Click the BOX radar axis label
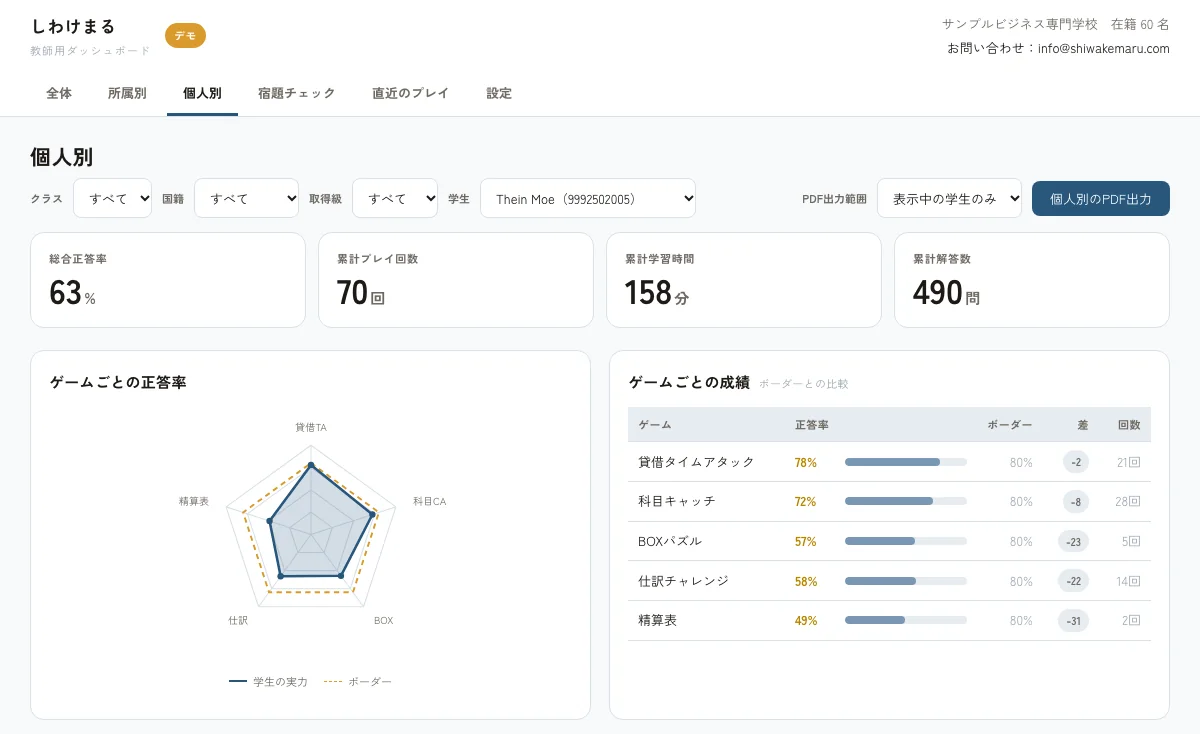Screen dimensions: 1200x734 tap(384, 620)
